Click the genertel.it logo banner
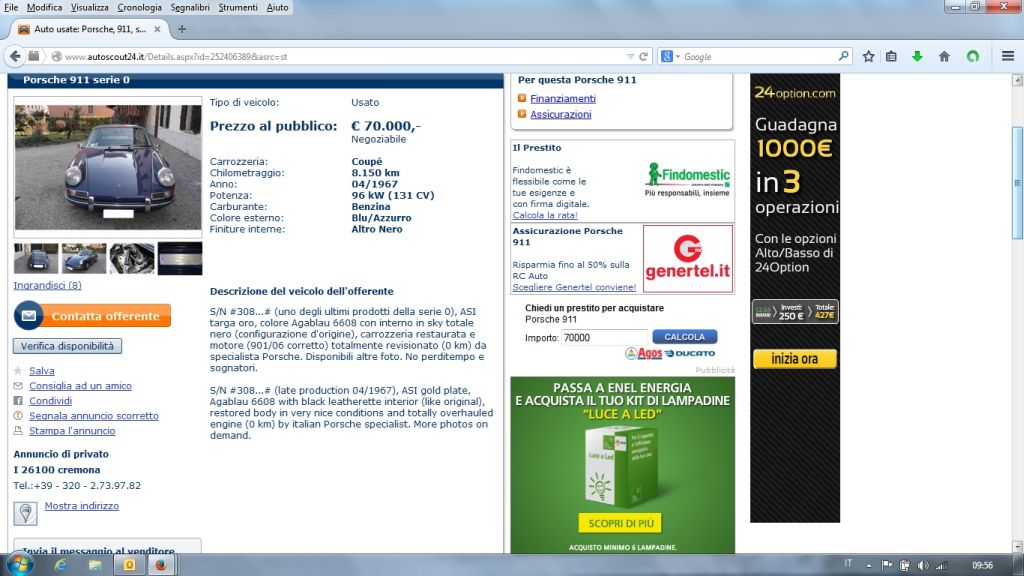The width and height of the screenshot is (1024, 576). coord(688,259)
